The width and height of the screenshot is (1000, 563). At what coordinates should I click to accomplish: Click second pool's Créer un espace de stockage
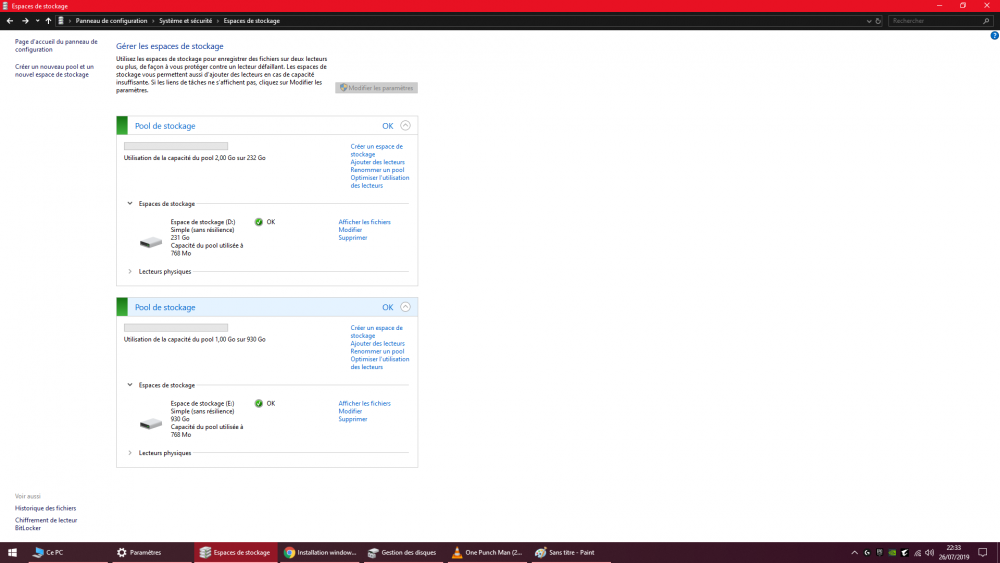376,332
